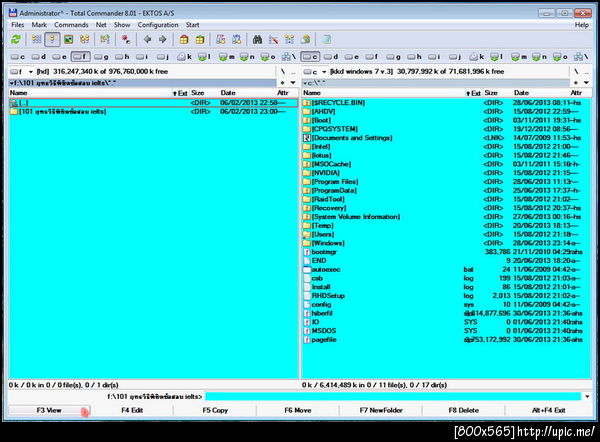Select the [Windows] folder icon

(x=307, y=243)
